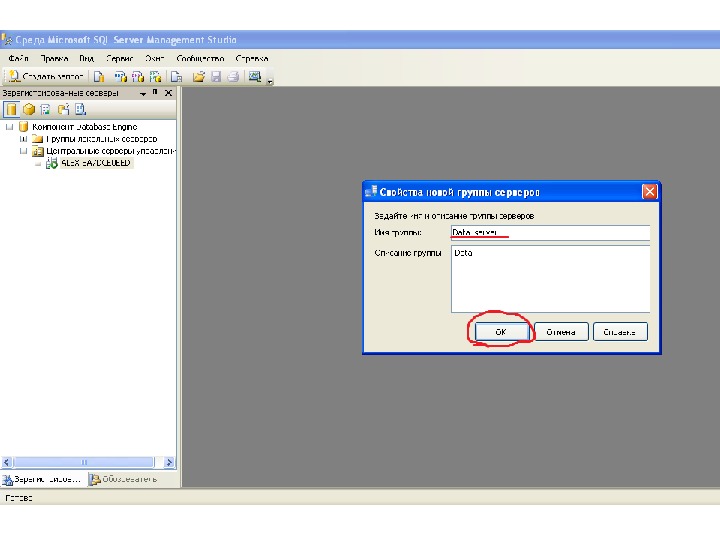Select the Центральные серверы управления item
Viewport: 720px width, 540px height.
110,151
